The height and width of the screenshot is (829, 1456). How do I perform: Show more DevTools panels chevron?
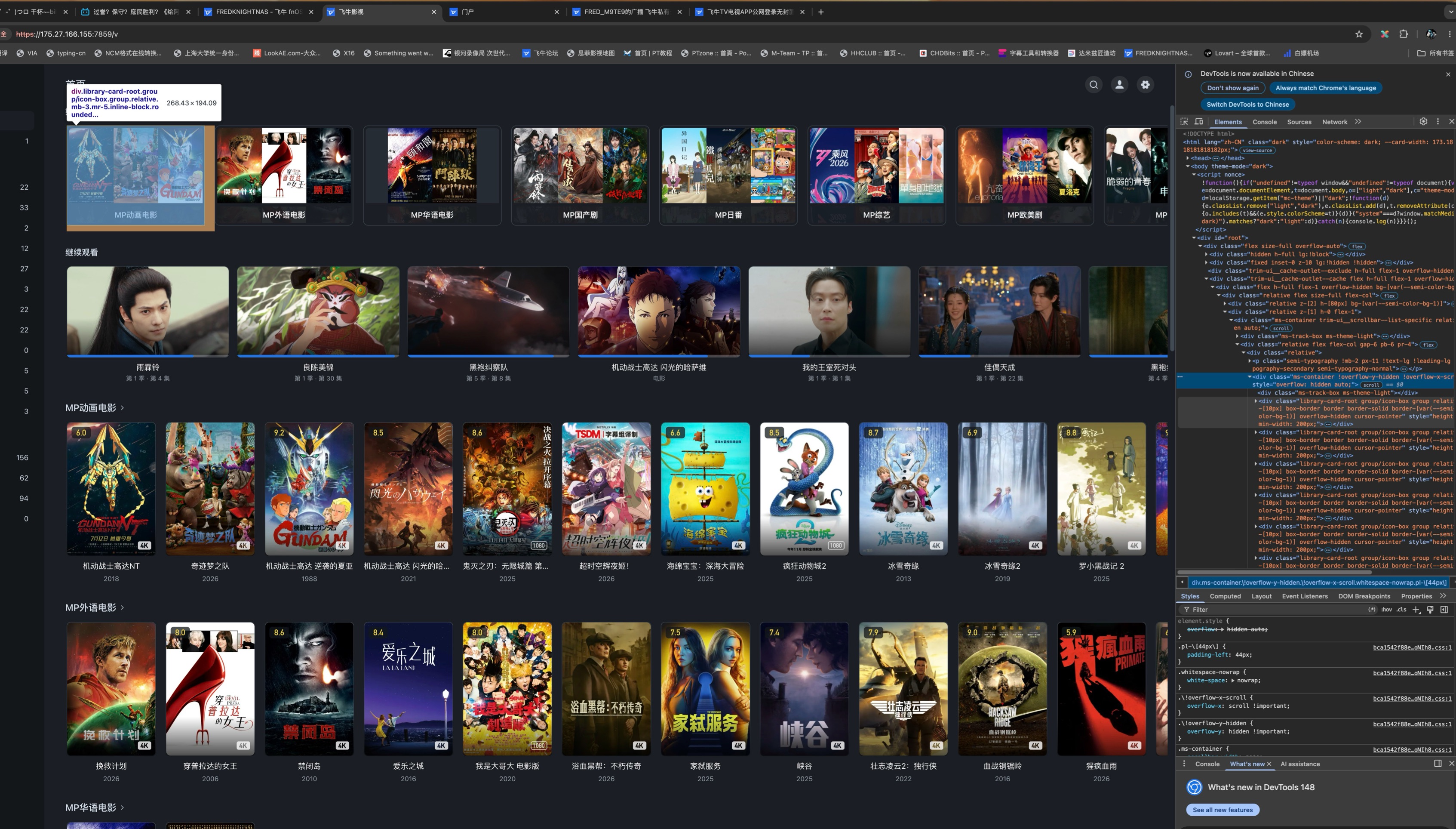1358,122
